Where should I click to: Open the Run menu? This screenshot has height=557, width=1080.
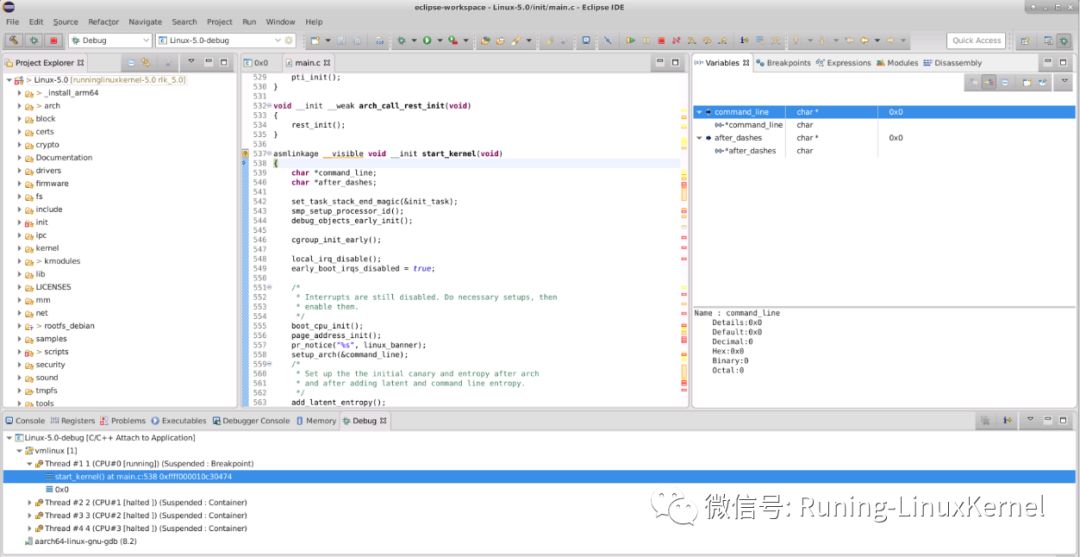tap(249, 21)
